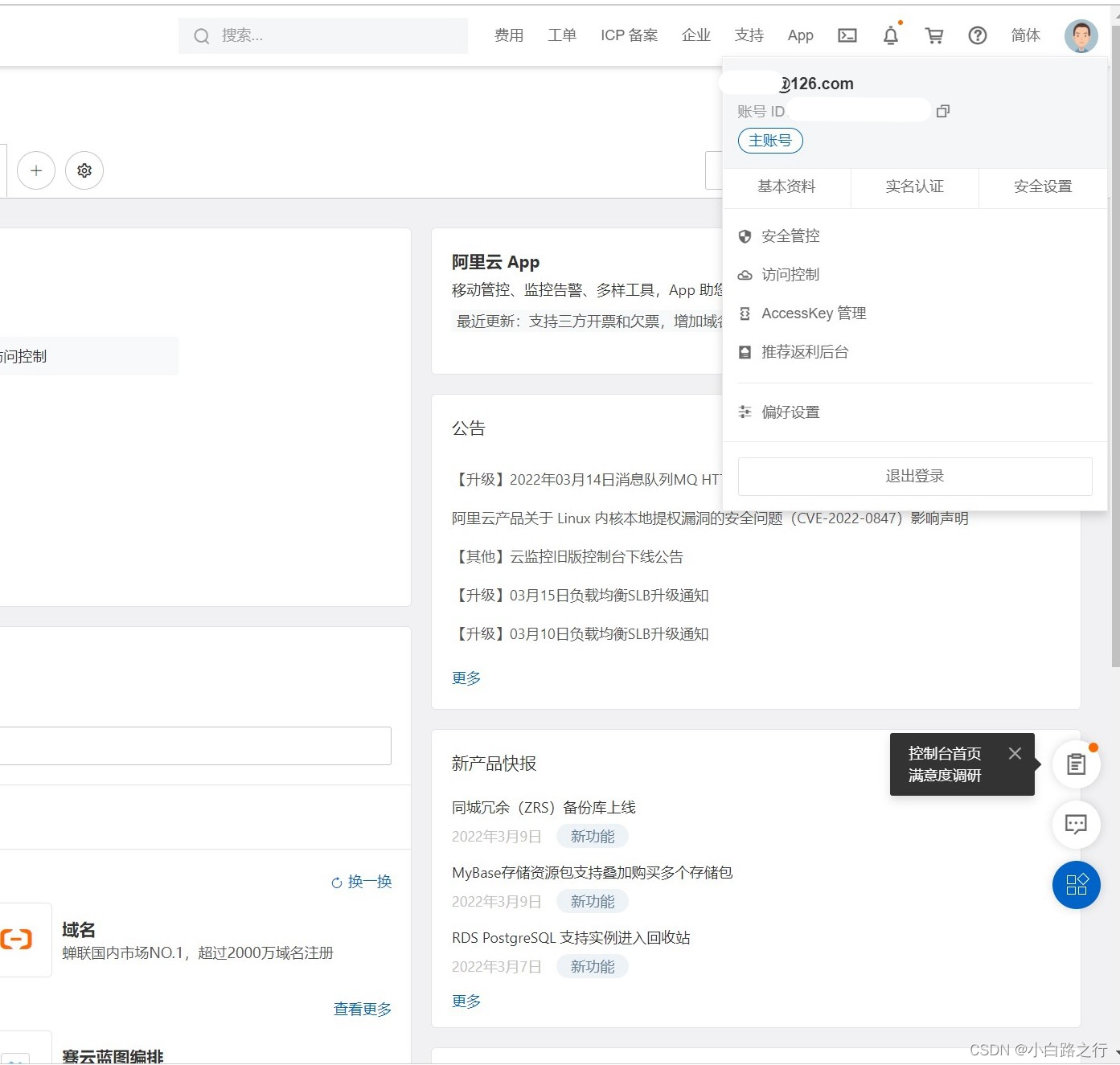Click the plus add button
The image size is (1120, 1065).
click(36, 170)
